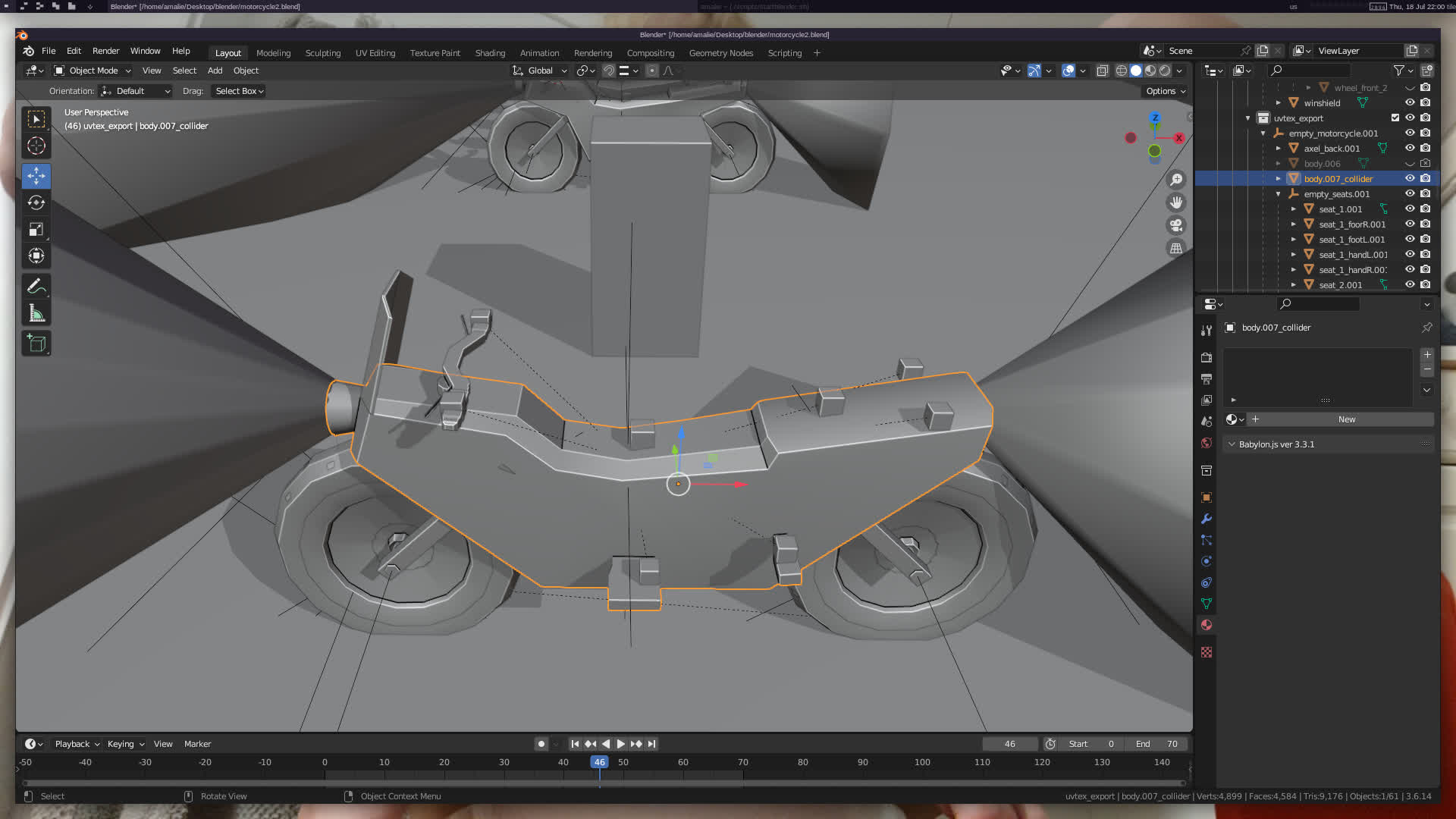Viewport: 1456px width, 819px height.
Task: Open the Render menu
Action: tap(105, 51)
